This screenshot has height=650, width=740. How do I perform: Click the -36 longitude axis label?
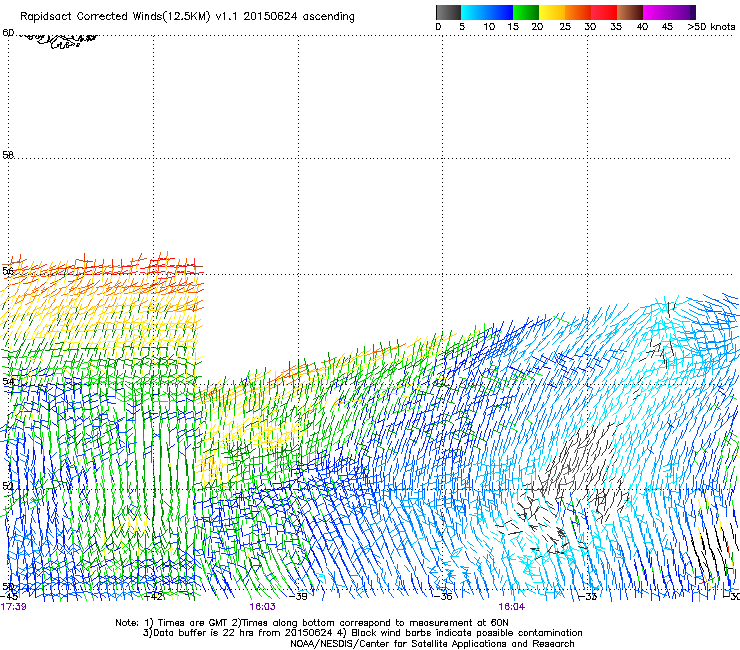pyautogui.click(x=443, y=596)
